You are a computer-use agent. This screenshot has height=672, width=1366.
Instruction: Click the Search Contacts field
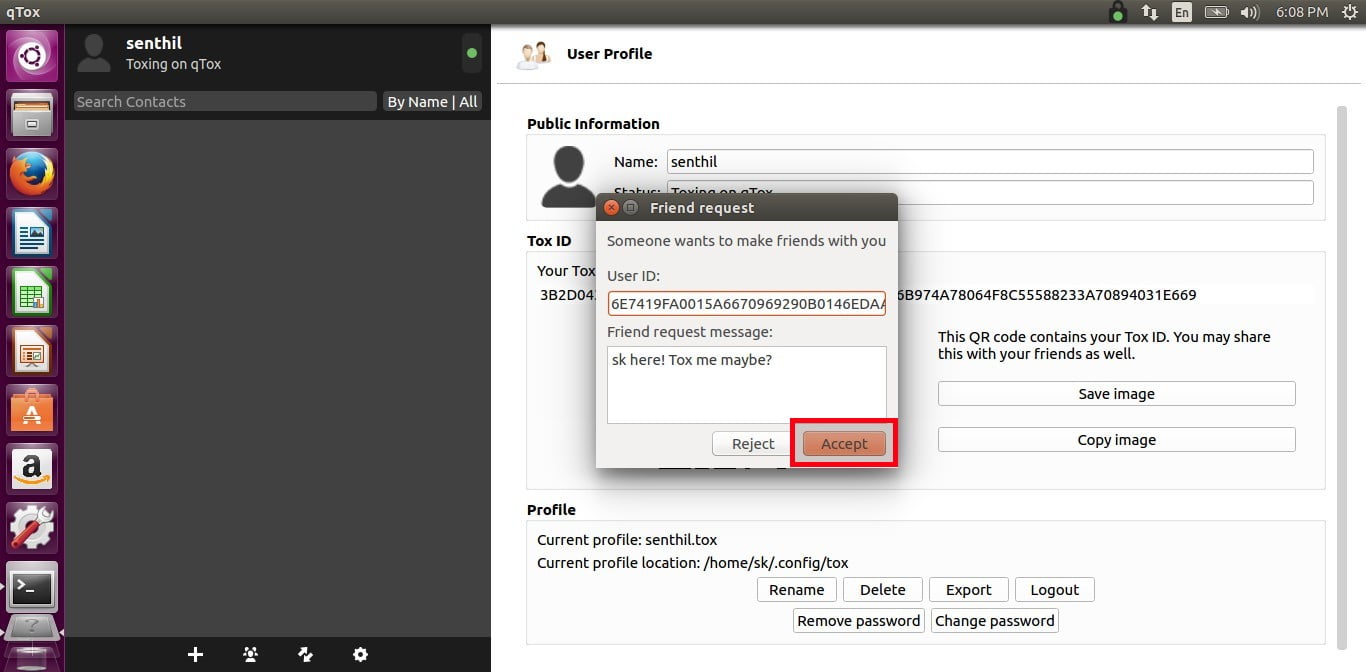click(225, 102)
